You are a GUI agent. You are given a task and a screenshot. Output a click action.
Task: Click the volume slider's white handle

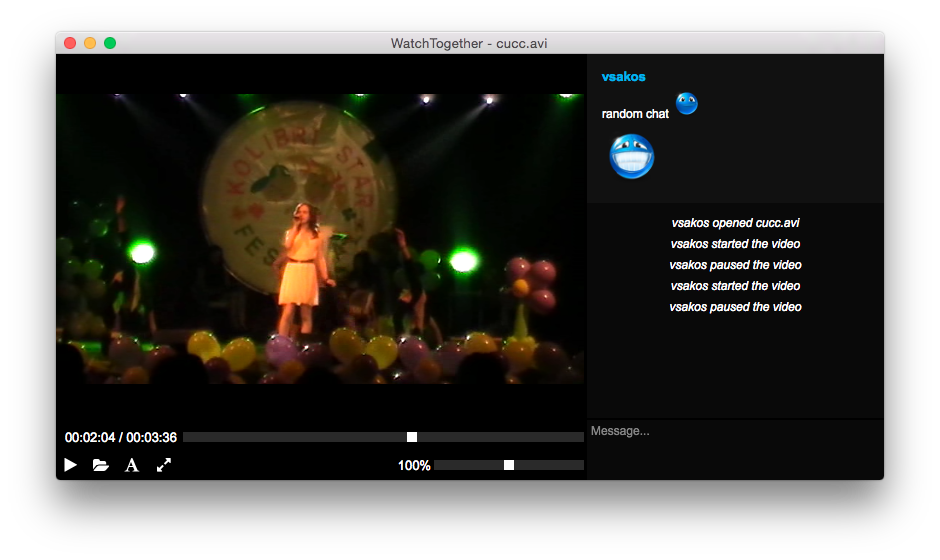tap(509, 465)
